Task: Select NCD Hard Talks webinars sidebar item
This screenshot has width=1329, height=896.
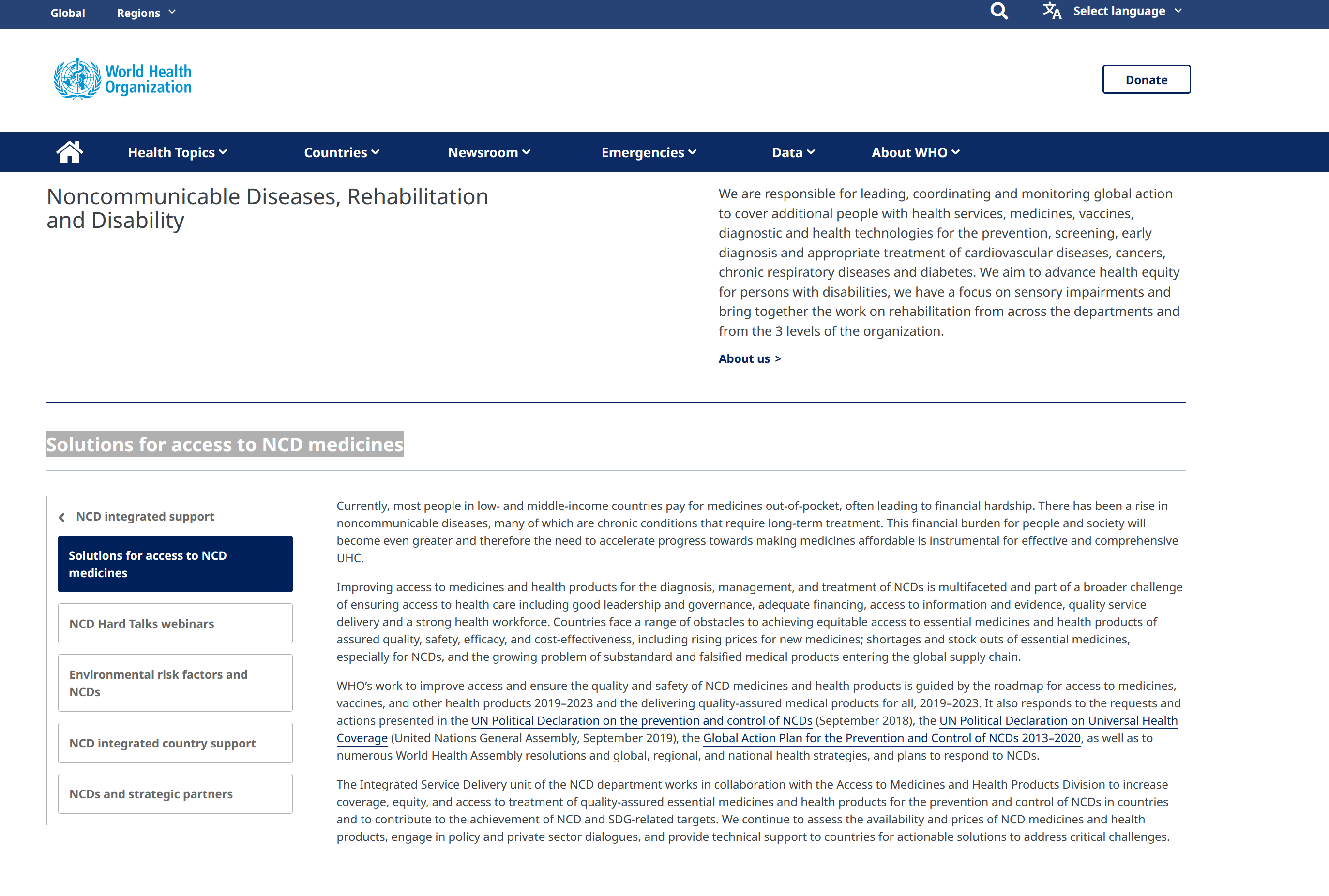Action: point(175,624)
